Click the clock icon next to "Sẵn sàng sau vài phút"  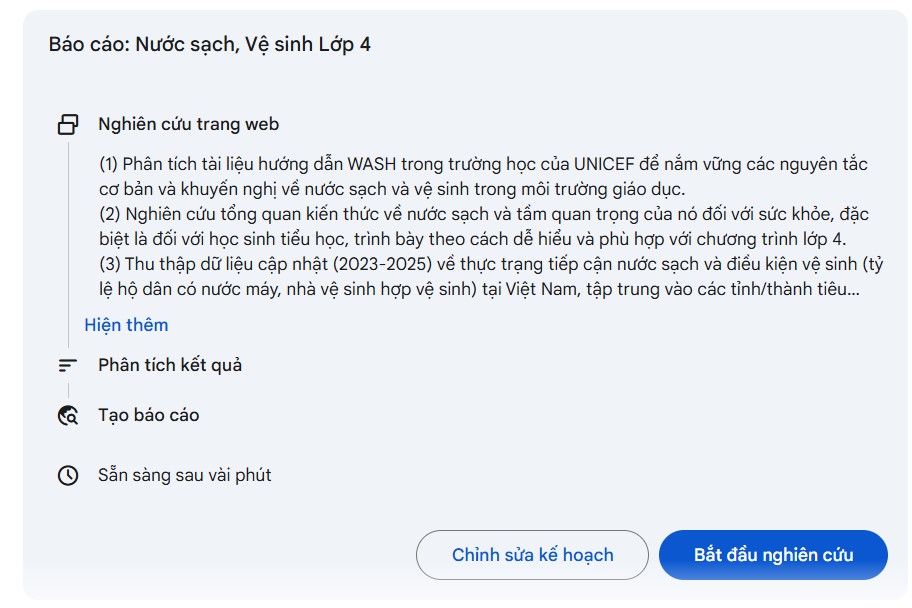point(67,475)
